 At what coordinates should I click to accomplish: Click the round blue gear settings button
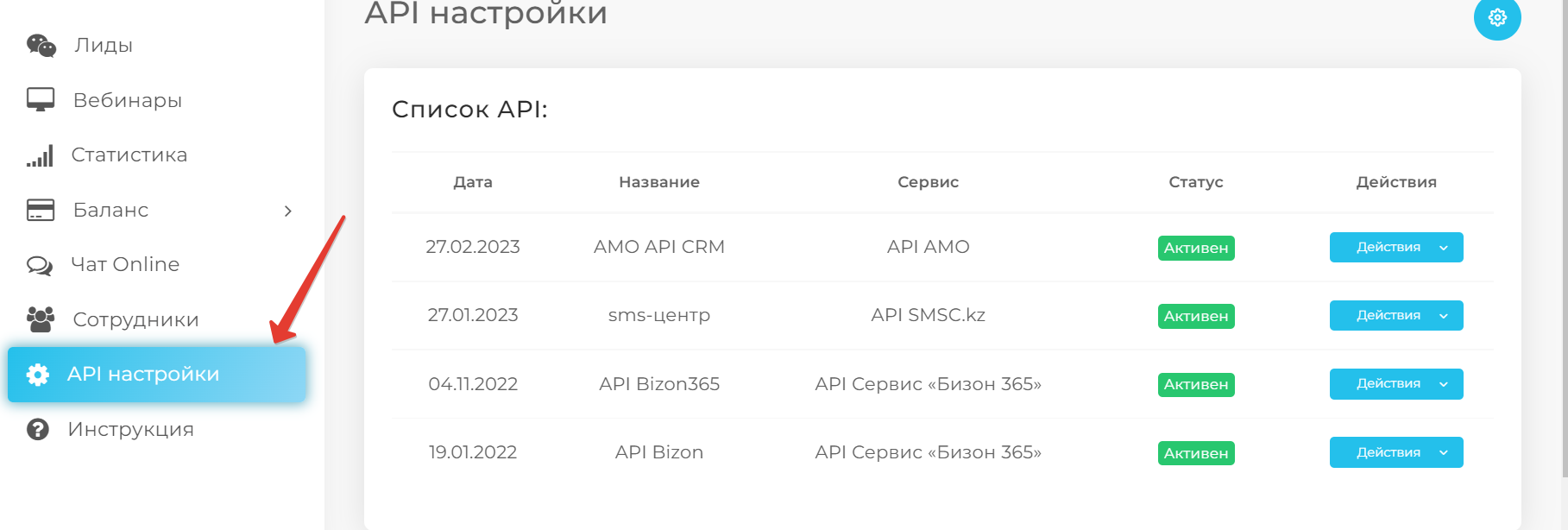[x=1496, y=17]
